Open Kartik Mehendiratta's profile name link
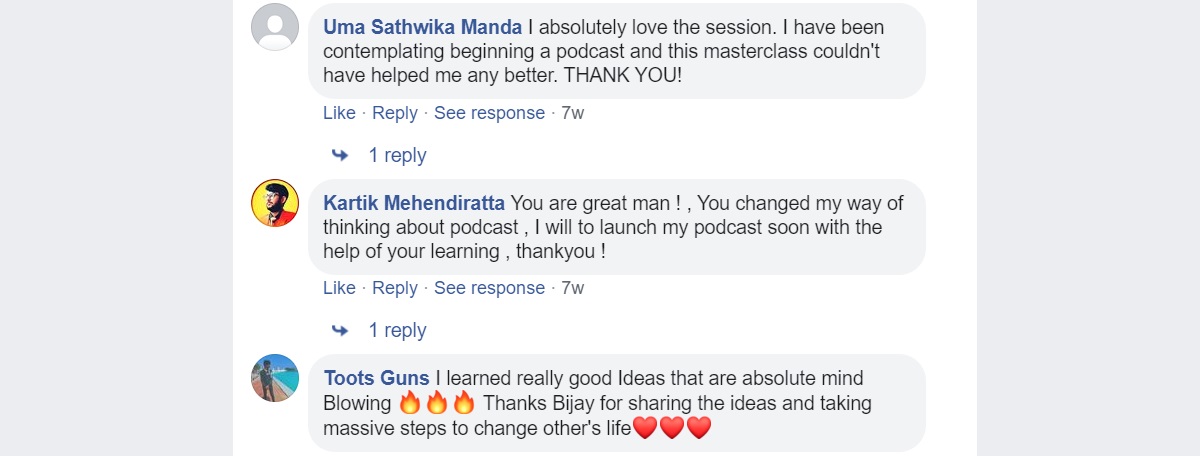This screenshot has height=456, width=1200. (414, 203)
